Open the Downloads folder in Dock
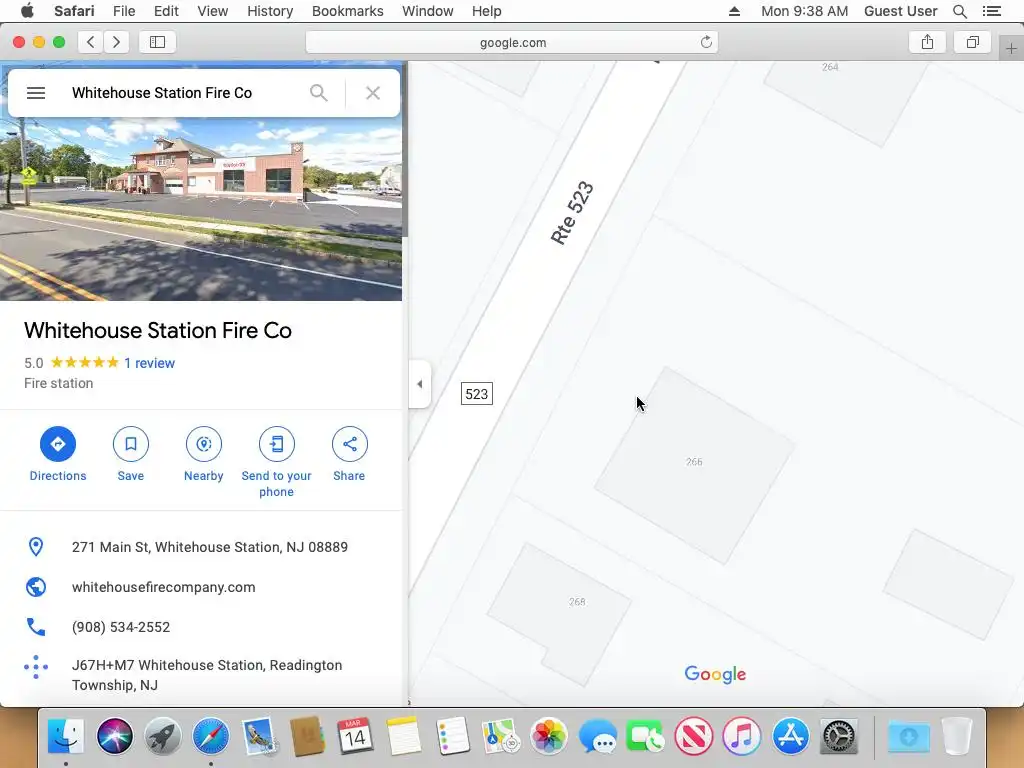The width and height of the screenshot is (1024, 768). (908, 736)
